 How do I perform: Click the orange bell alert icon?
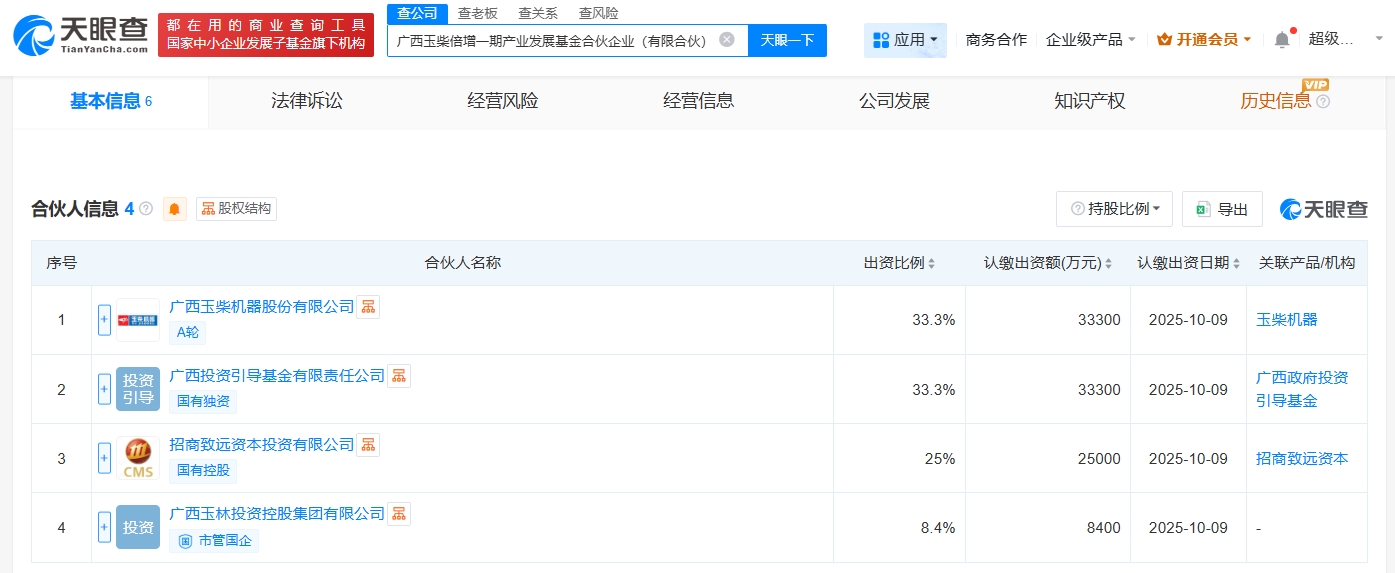pos(175,209)
